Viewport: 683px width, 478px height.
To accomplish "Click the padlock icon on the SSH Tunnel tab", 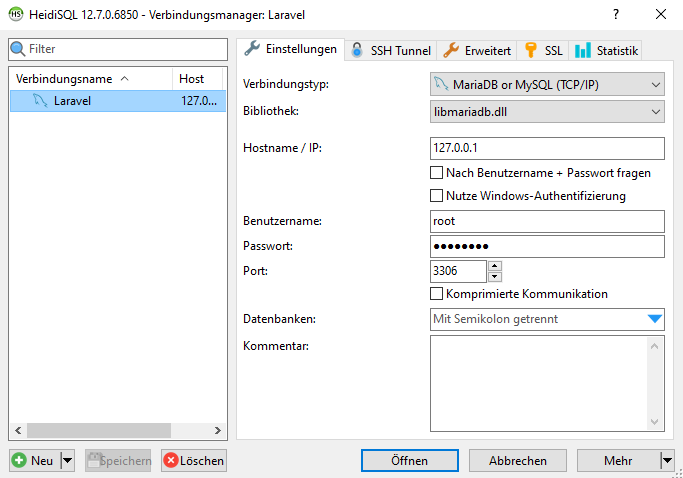I will coord(357,50).
